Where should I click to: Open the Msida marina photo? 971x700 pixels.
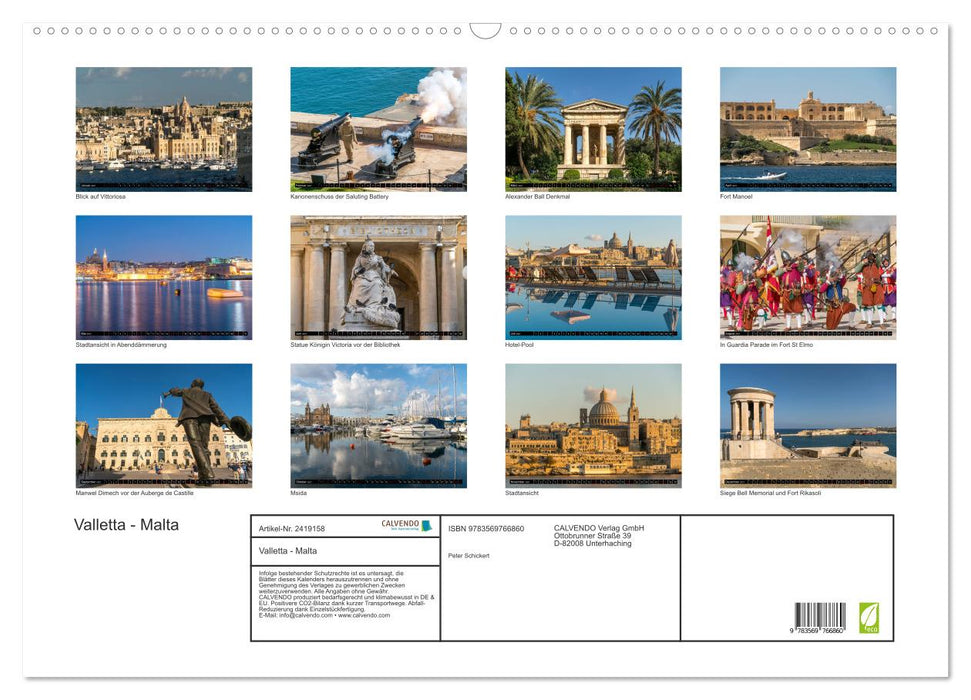pos(378,426)
